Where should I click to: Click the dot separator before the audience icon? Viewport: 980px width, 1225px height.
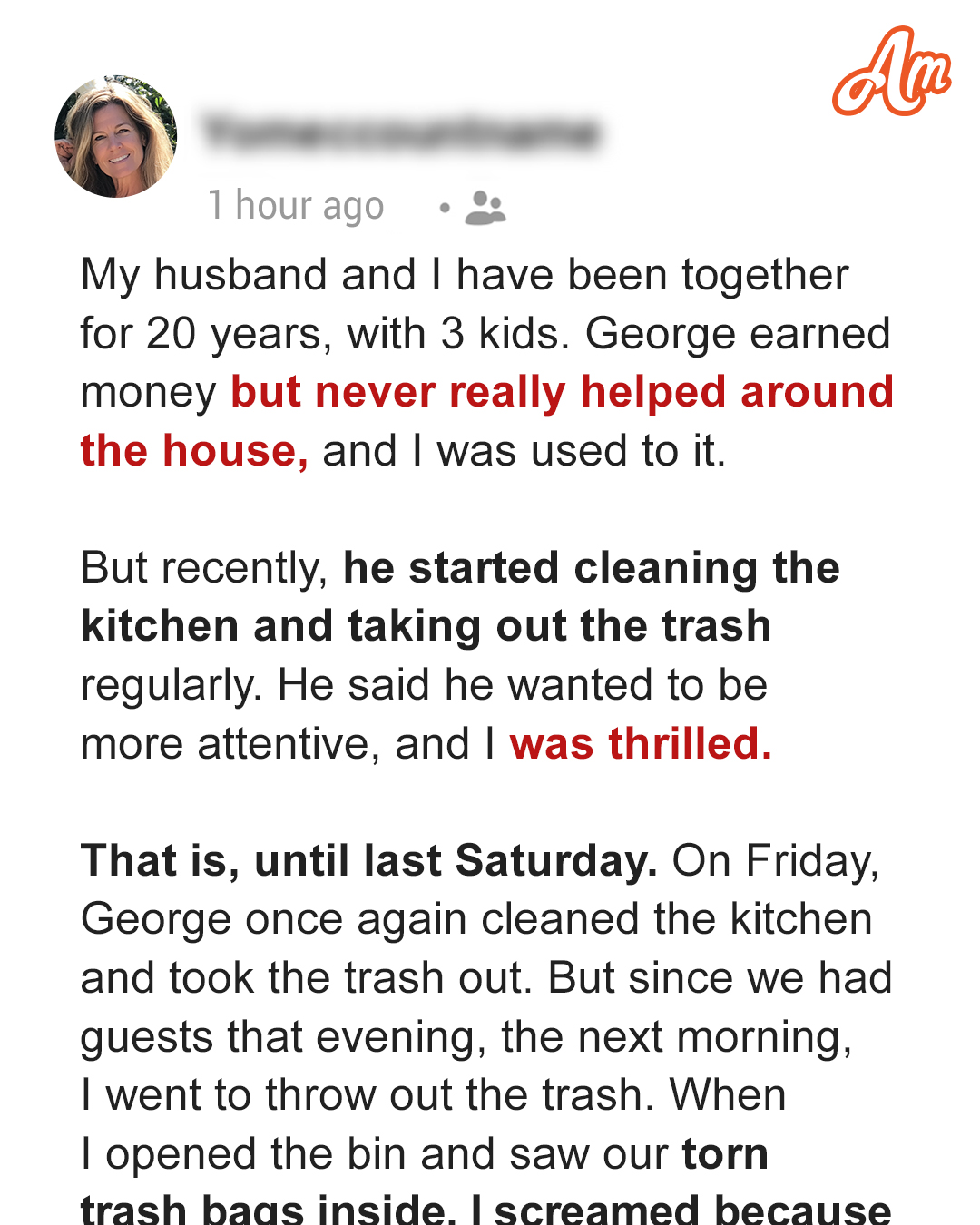(x=445, y=208)
